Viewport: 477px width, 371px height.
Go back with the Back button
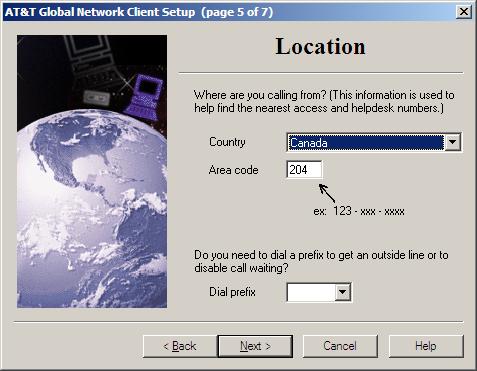180,346
